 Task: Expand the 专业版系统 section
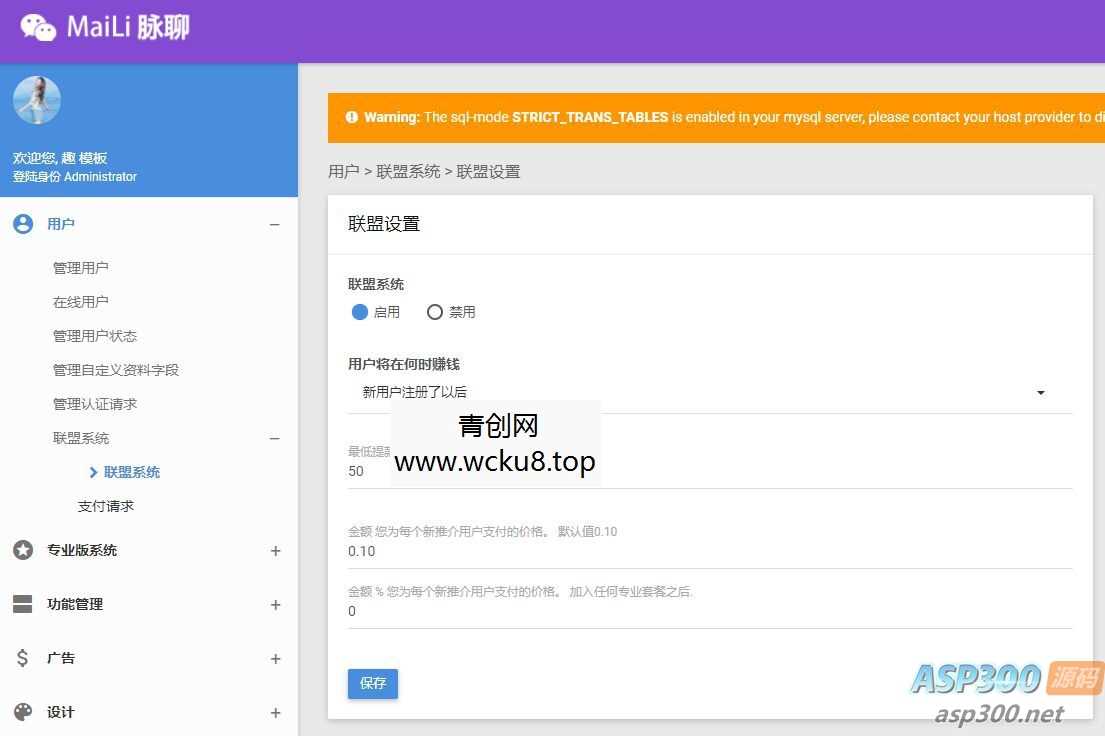[x=275, y=550]
